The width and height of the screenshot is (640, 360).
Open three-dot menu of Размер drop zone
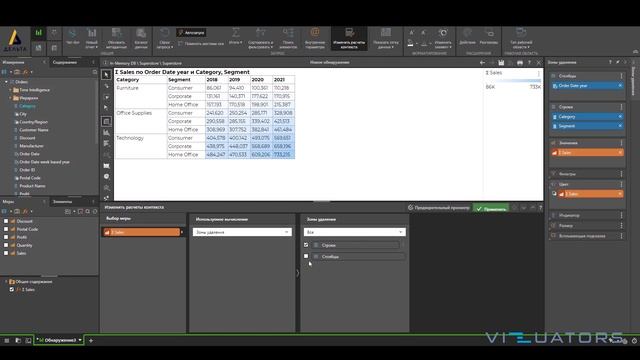click(x=622, y=225)
